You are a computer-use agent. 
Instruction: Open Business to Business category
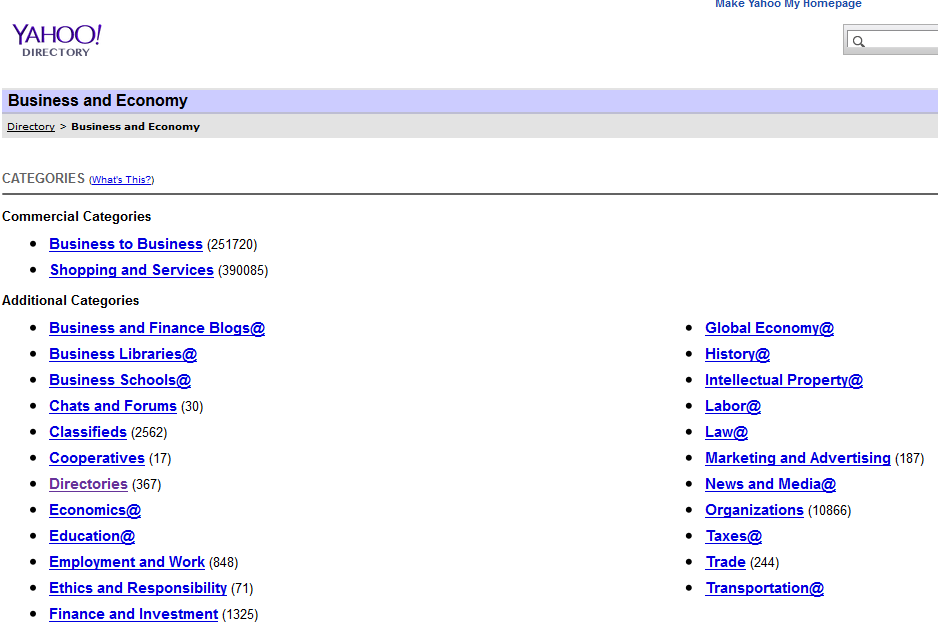tap(126, 244)
